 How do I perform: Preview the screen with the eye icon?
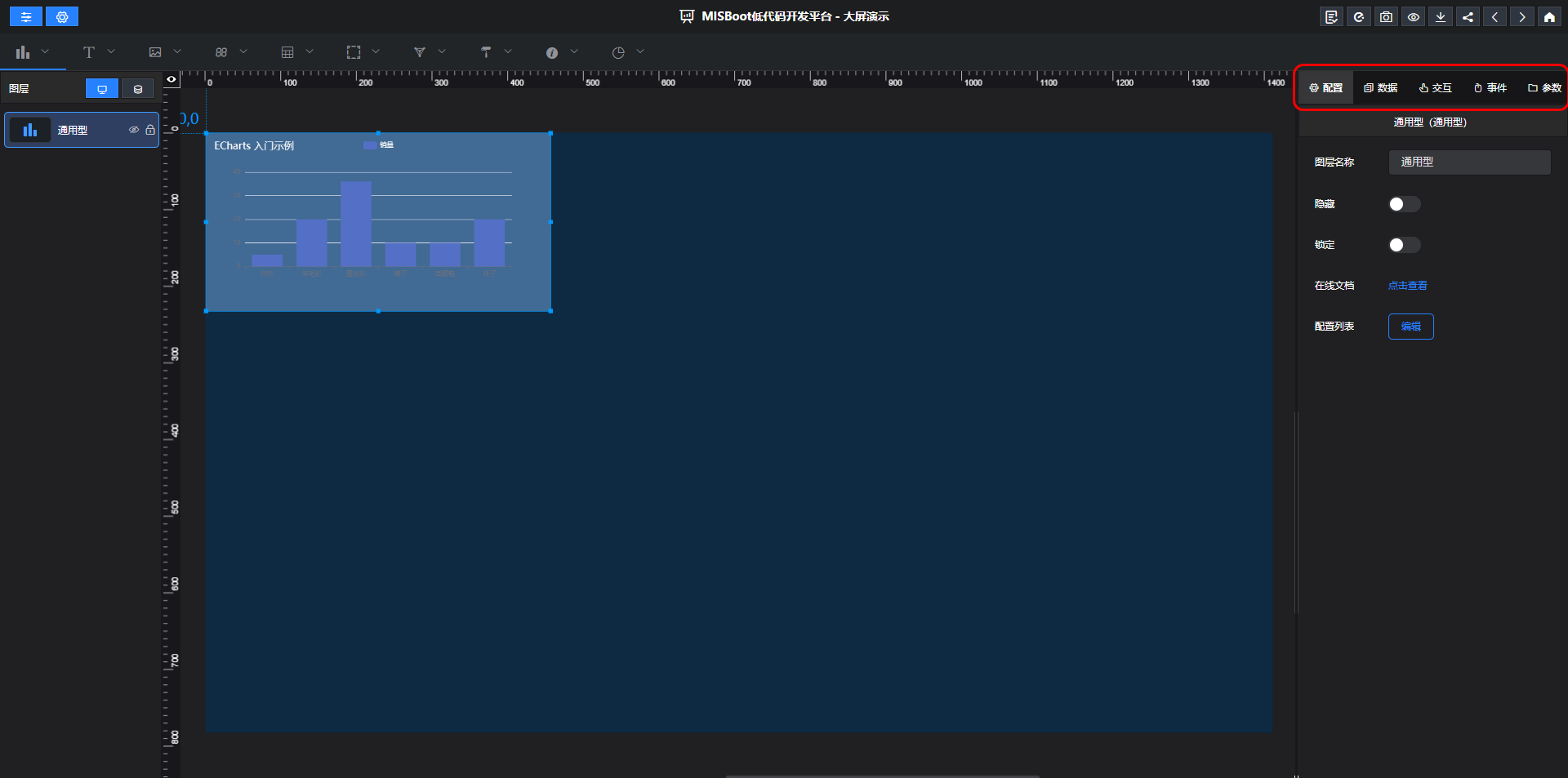tap(1414, 16)
